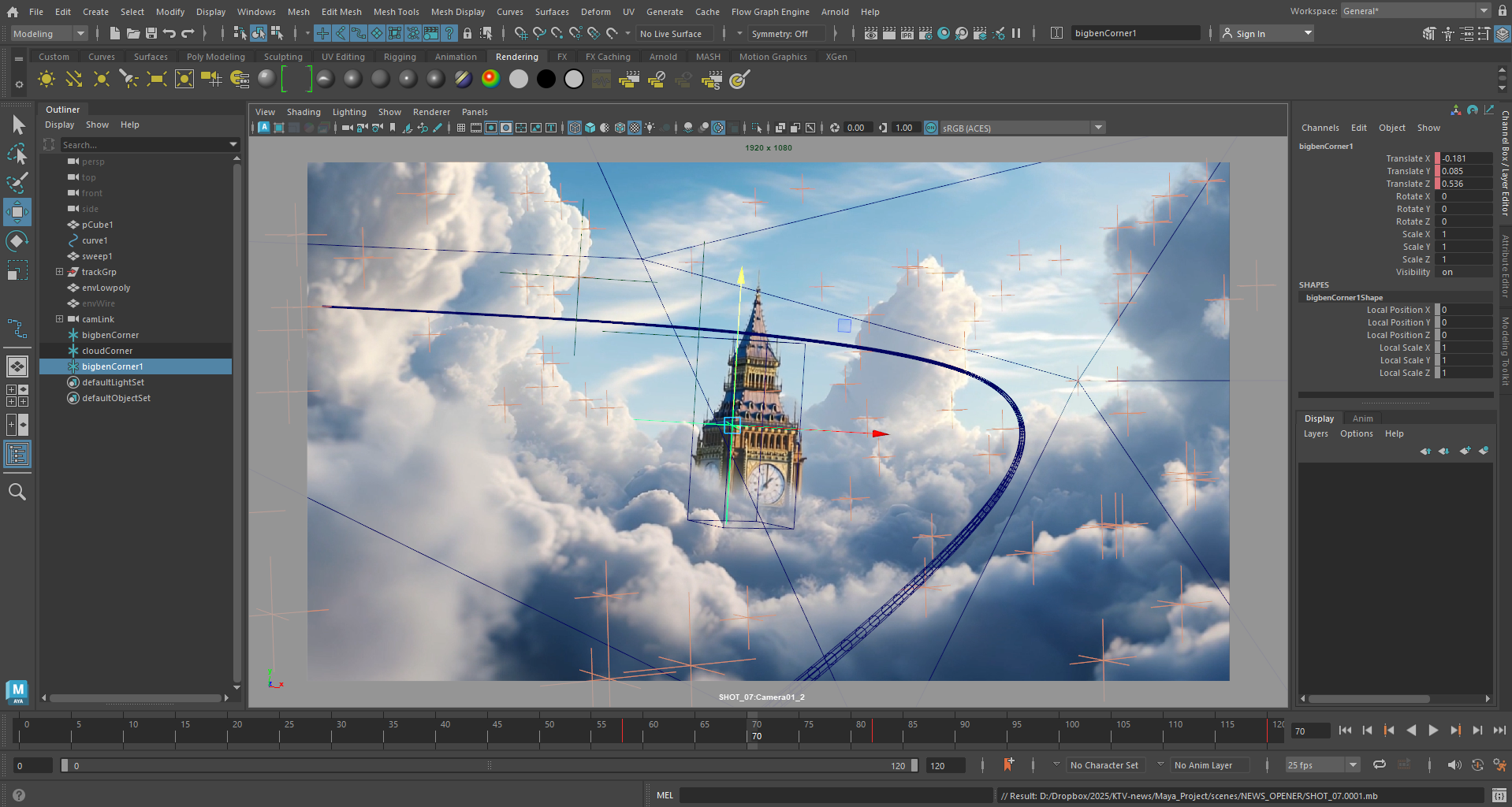Expand the camLink node in the Outliner
Image resolution: width=1512 pixels, height=807 pixels.
[59, 319]
